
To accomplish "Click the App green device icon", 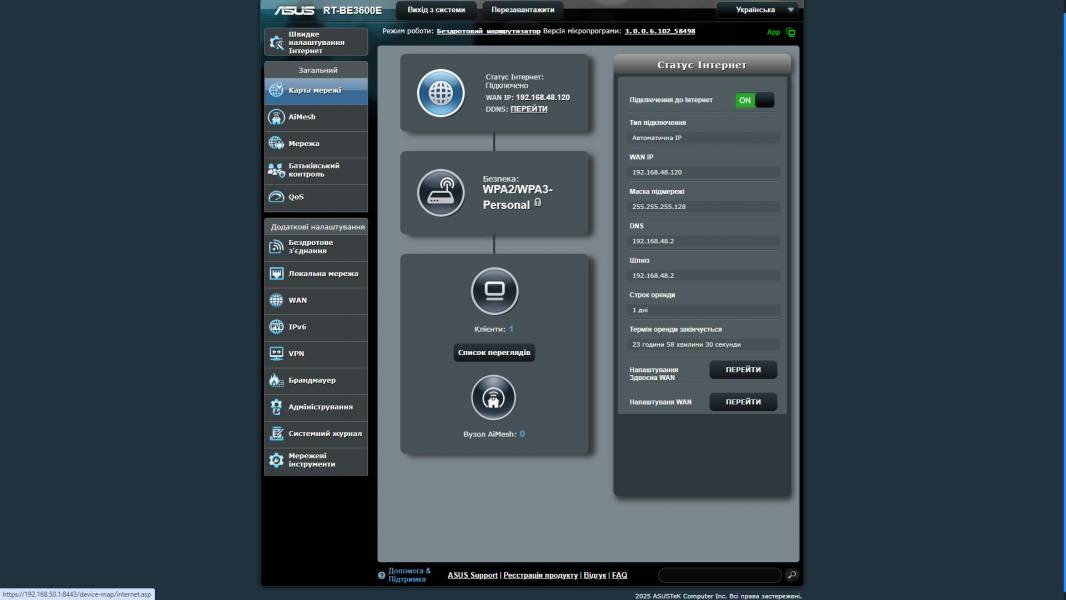I will pos(791,32).
